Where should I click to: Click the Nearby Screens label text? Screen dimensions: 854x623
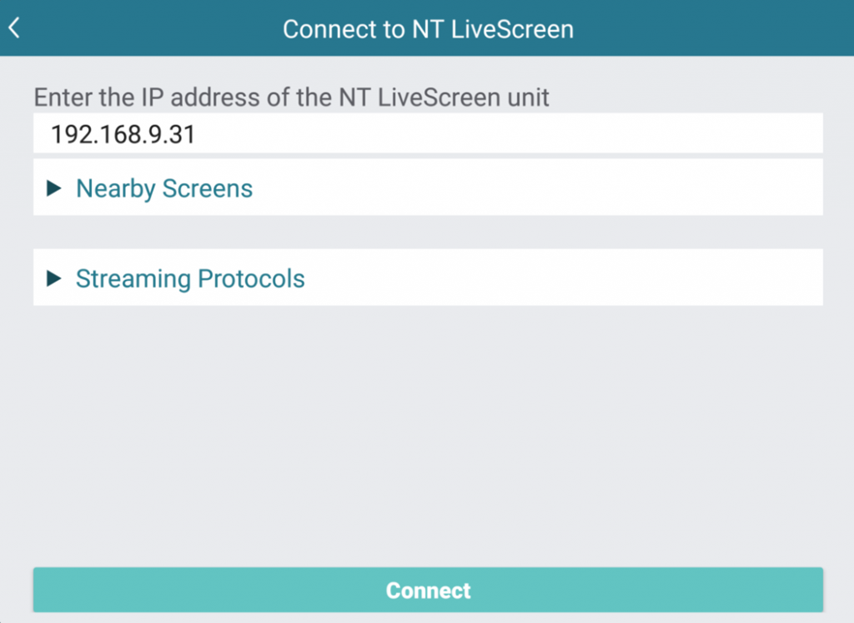click(164, 189)
